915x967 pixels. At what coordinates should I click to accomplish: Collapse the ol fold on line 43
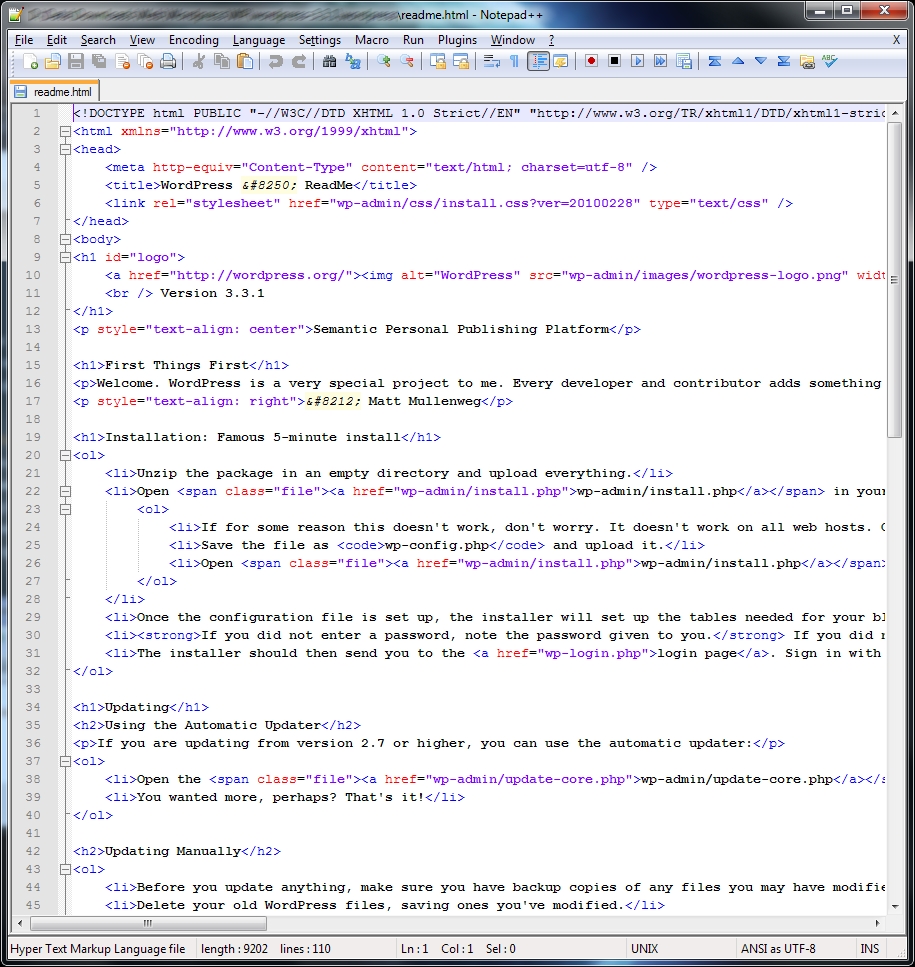pyautogui.click(x=65, y=870)
